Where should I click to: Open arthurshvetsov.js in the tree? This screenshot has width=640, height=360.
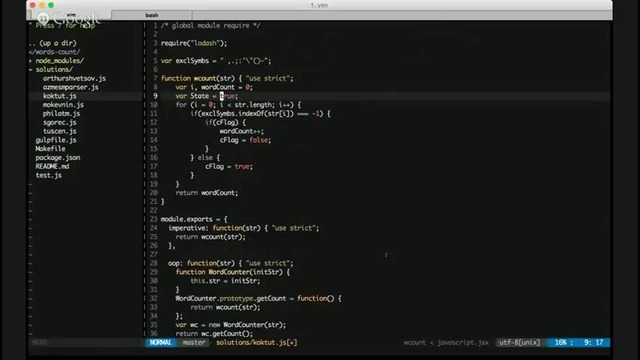tap(74, 78)
